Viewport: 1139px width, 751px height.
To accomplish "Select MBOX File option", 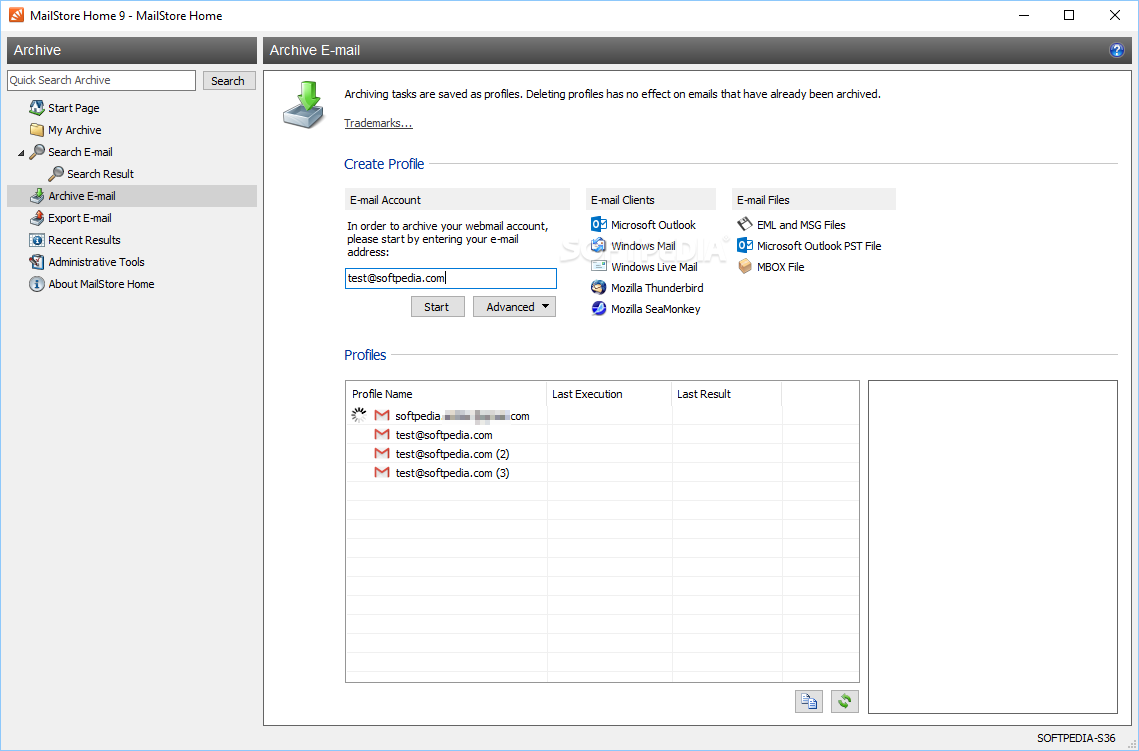I will click(780, 267).
